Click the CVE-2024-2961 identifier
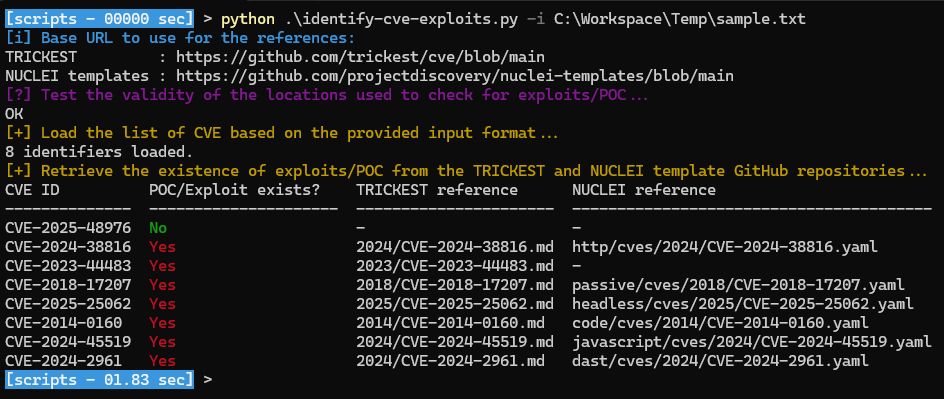 [63, 361]
